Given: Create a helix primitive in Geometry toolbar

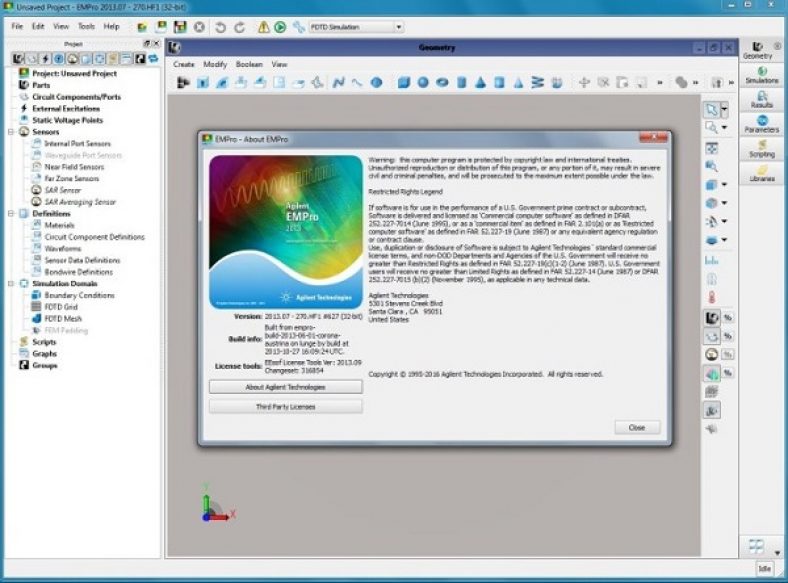Looking at the screenshot, I should [x=537, y=82].
